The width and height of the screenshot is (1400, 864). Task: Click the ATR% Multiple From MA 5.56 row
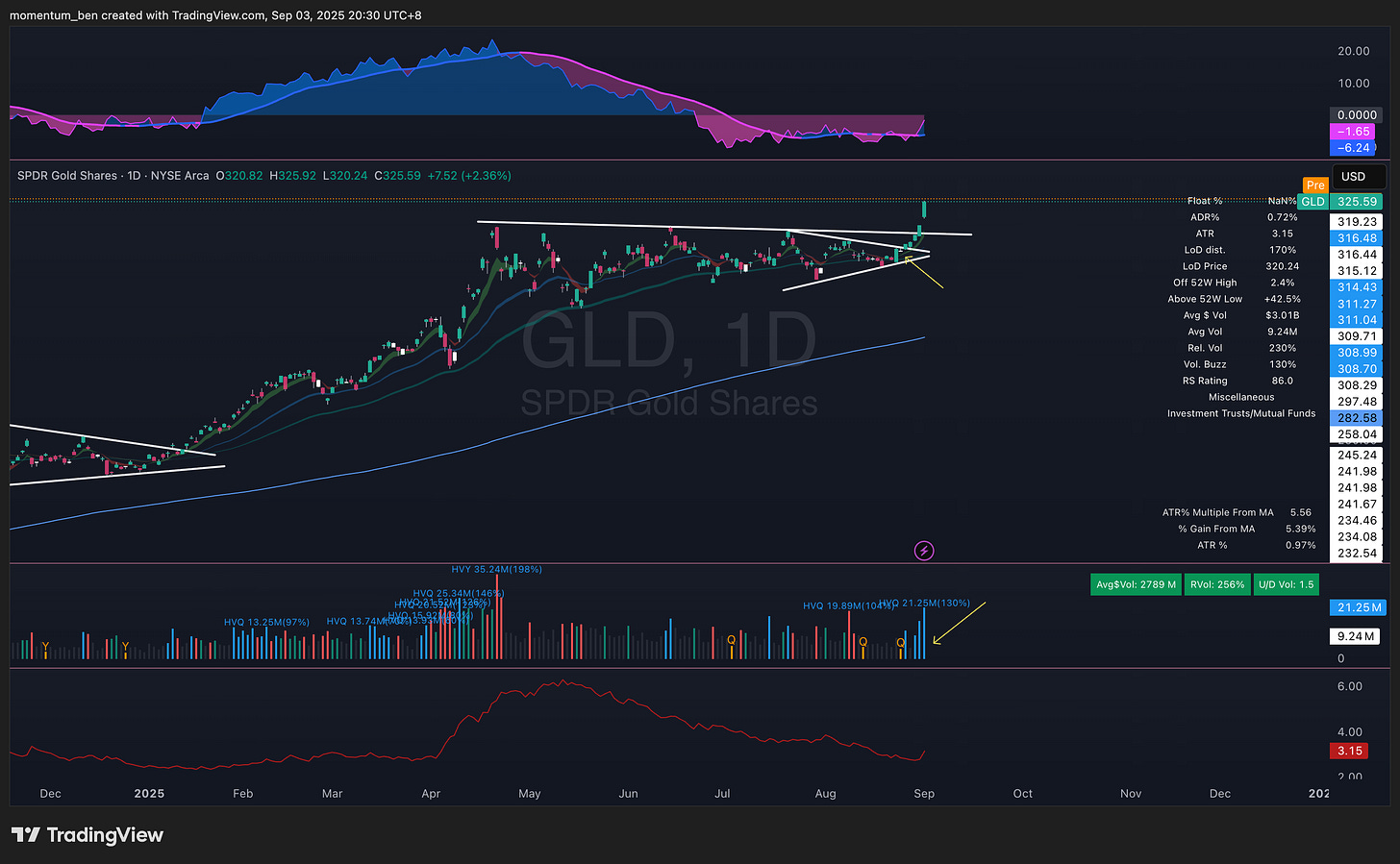1238,512
